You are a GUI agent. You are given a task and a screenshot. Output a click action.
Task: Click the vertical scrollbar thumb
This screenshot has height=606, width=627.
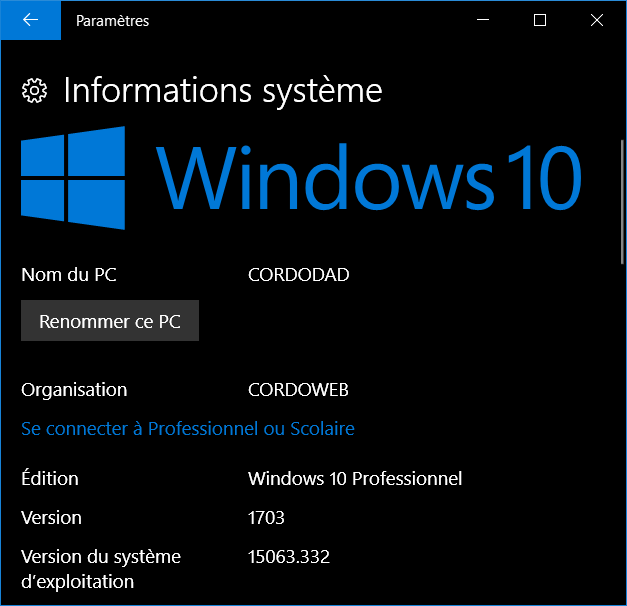click(x=622, y=202)
